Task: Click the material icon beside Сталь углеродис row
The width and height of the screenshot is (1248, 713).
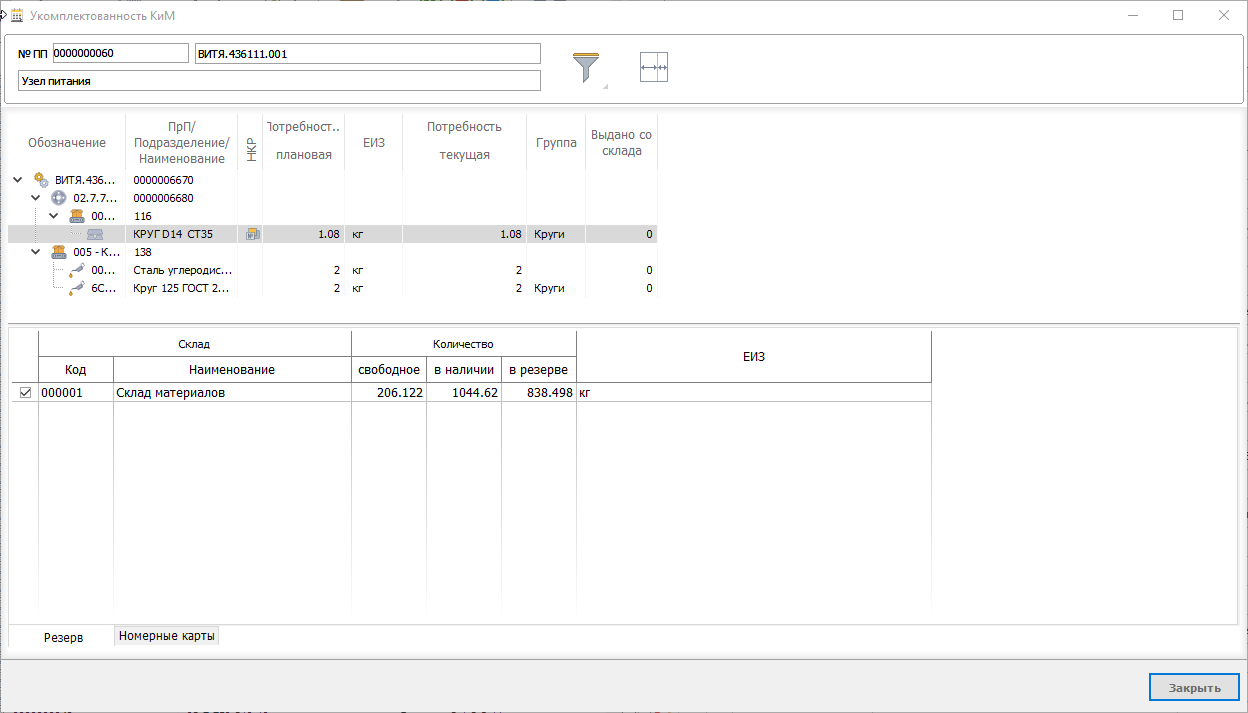Action: pos(77,270)
